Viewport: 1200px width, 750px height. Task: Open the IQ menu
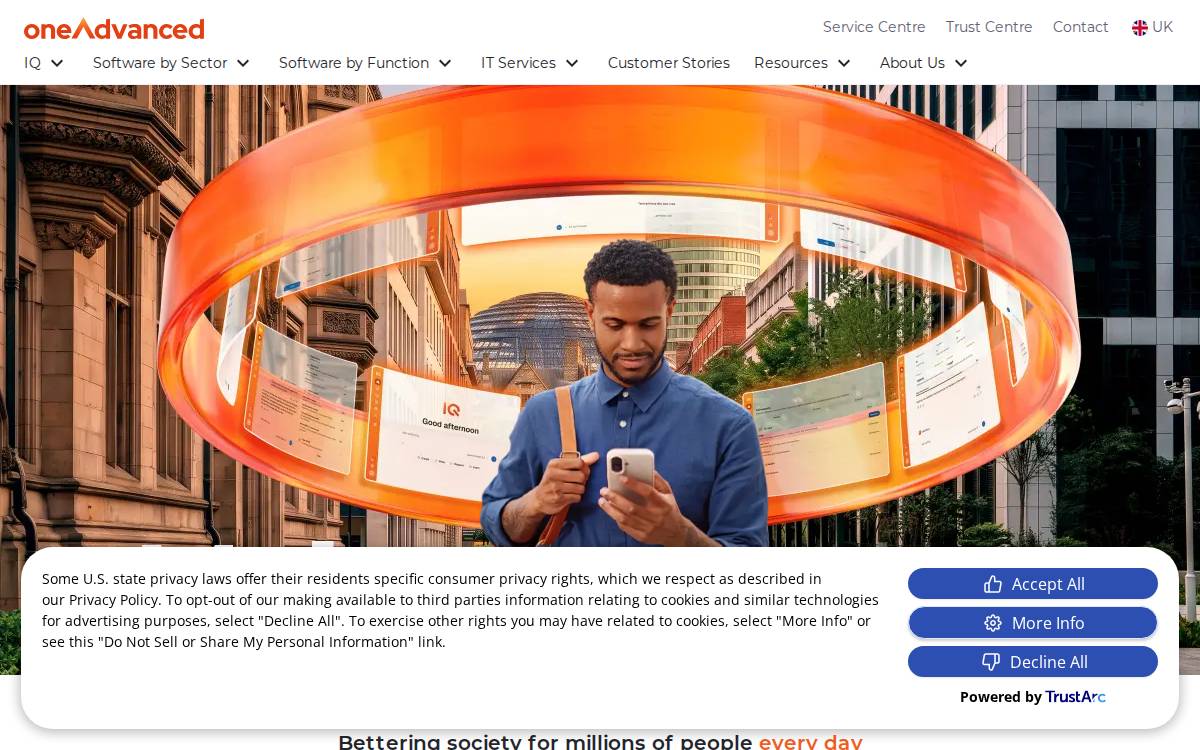click(33, 63)
